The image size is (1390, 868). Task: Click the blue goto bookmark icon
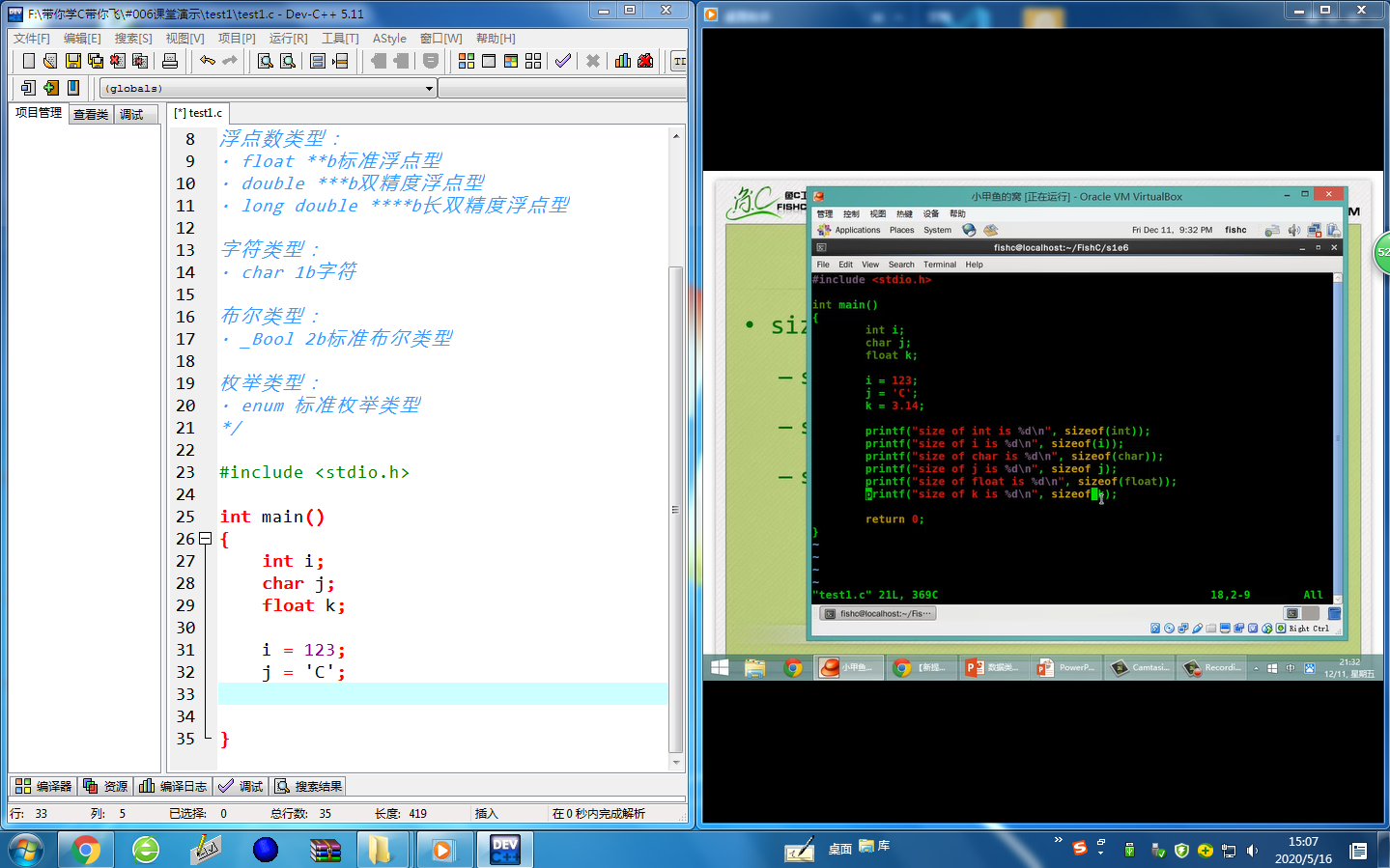(x=73, y=88)
